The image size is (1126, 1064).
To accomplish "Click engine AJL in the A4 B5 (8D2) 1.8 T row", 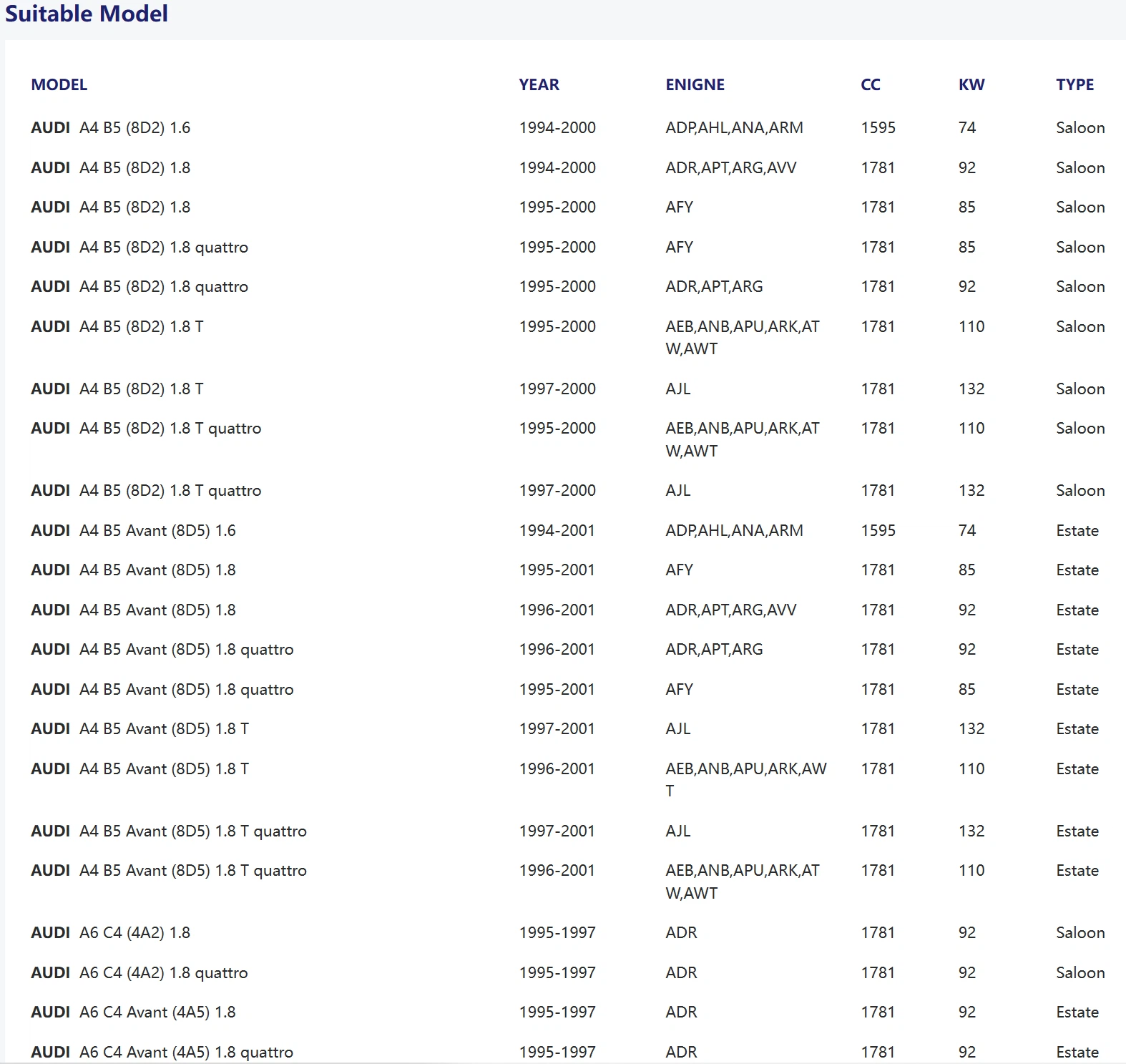I will (678, 389).
